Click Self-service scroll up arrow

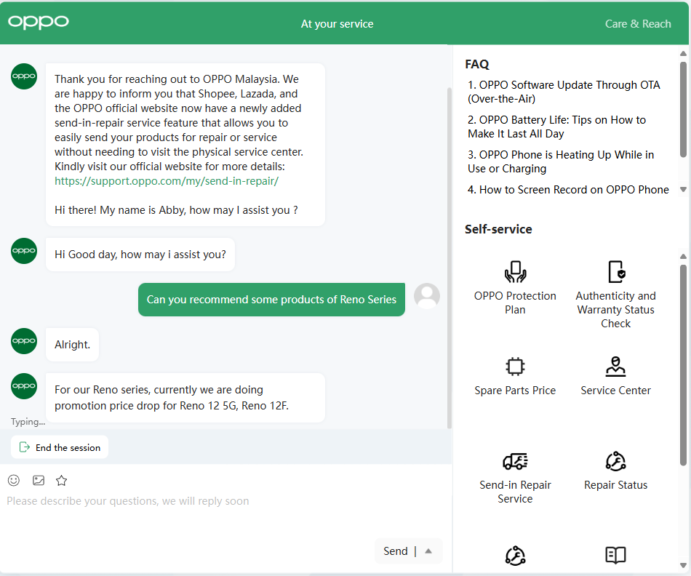(x=683, y=256)
